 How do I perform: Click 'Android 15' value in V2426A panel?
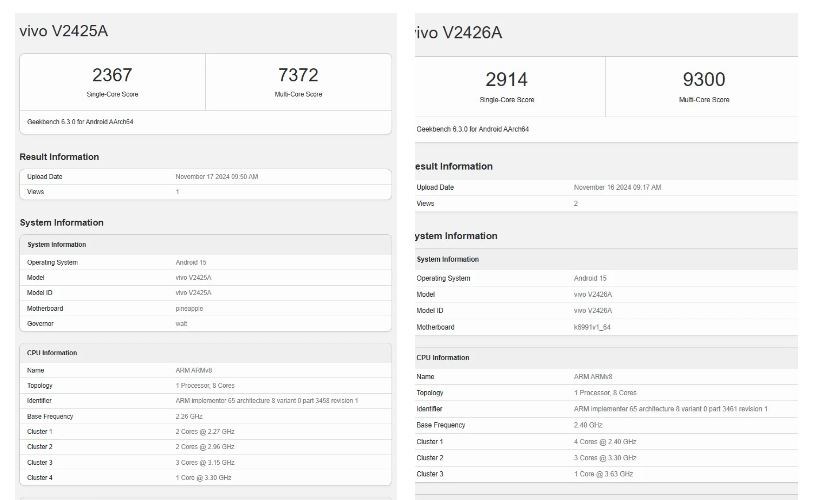pos(590,278)
